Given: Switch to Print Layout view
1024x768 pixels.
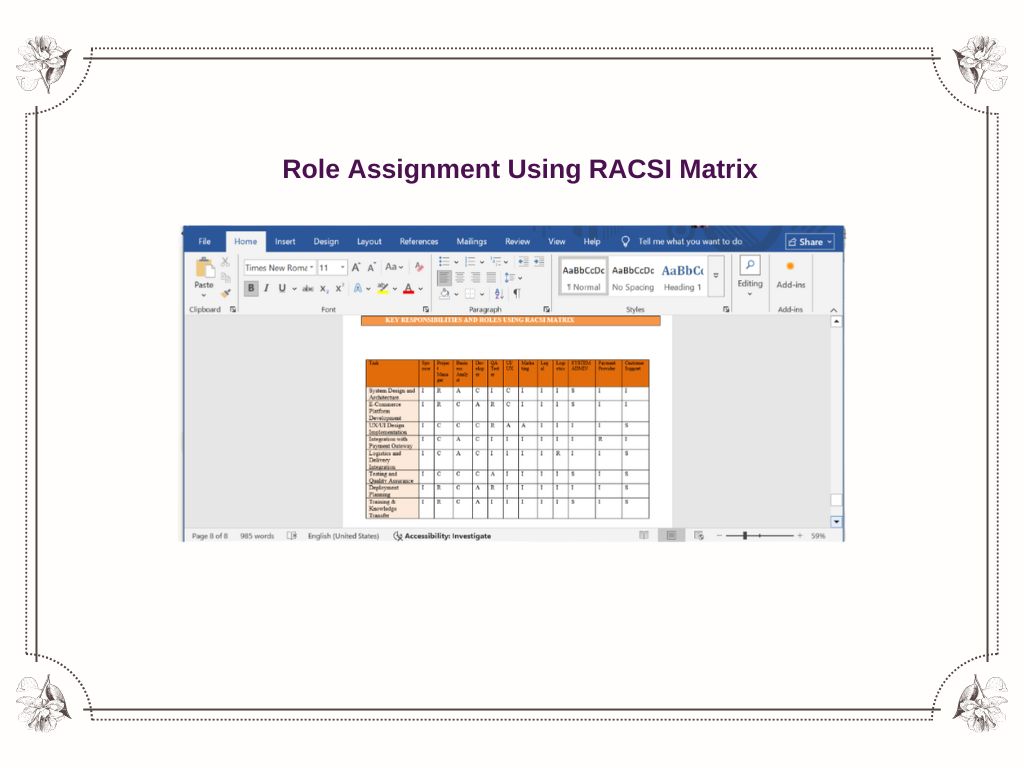Looking at the screenshot, I should coord(671,536).
